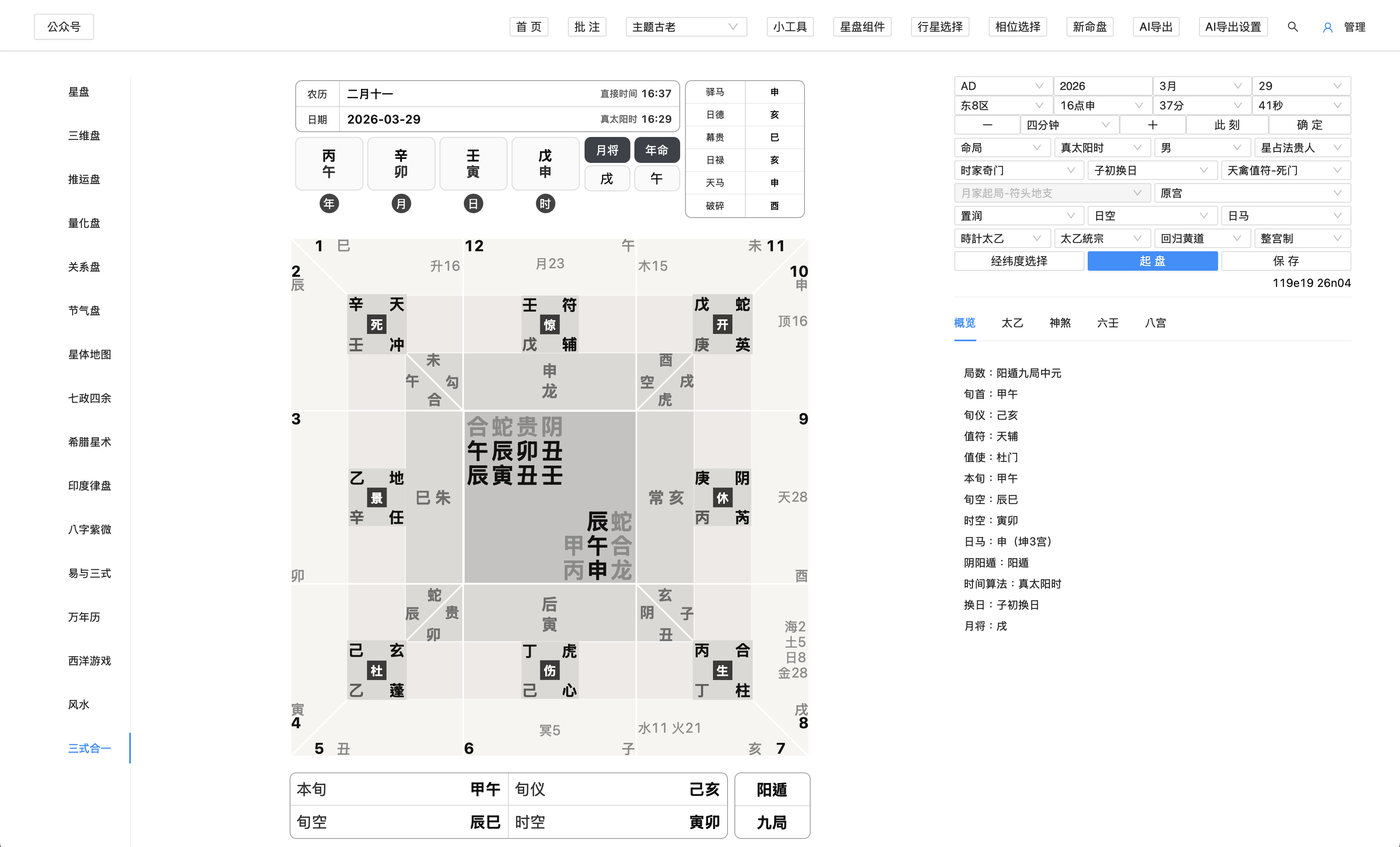Switch to the 太乙 tab
Screen dimensions: 1400x847
tap(1012, 323)
